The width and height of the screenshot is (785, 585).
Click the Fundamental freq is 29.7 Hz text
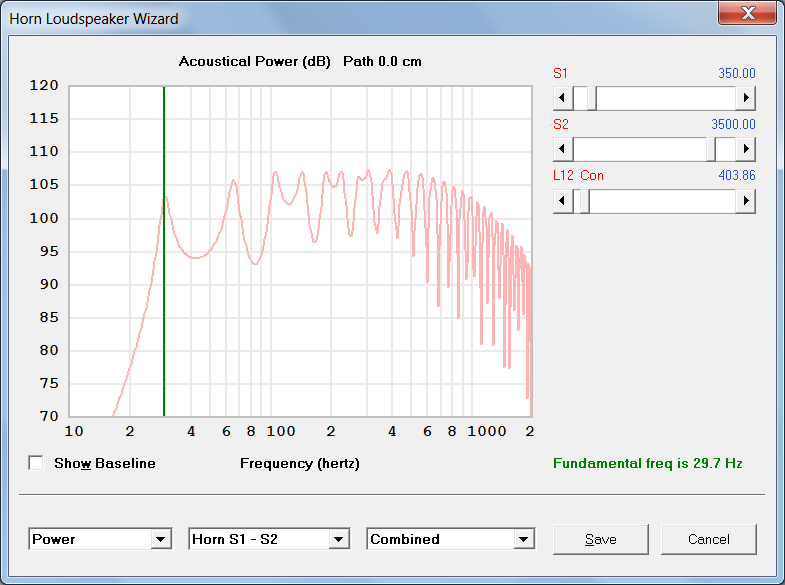(x=647, y=463)
